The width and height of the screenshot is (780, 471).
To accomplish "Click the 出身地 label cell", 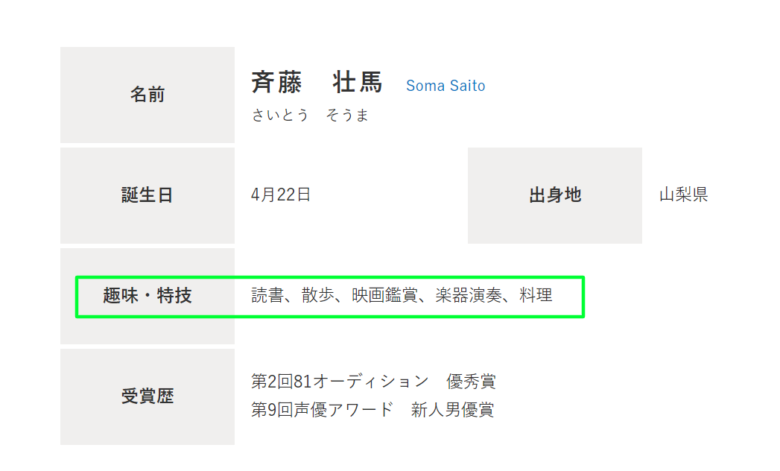I will pyautogui.click(x=555, y=195).
